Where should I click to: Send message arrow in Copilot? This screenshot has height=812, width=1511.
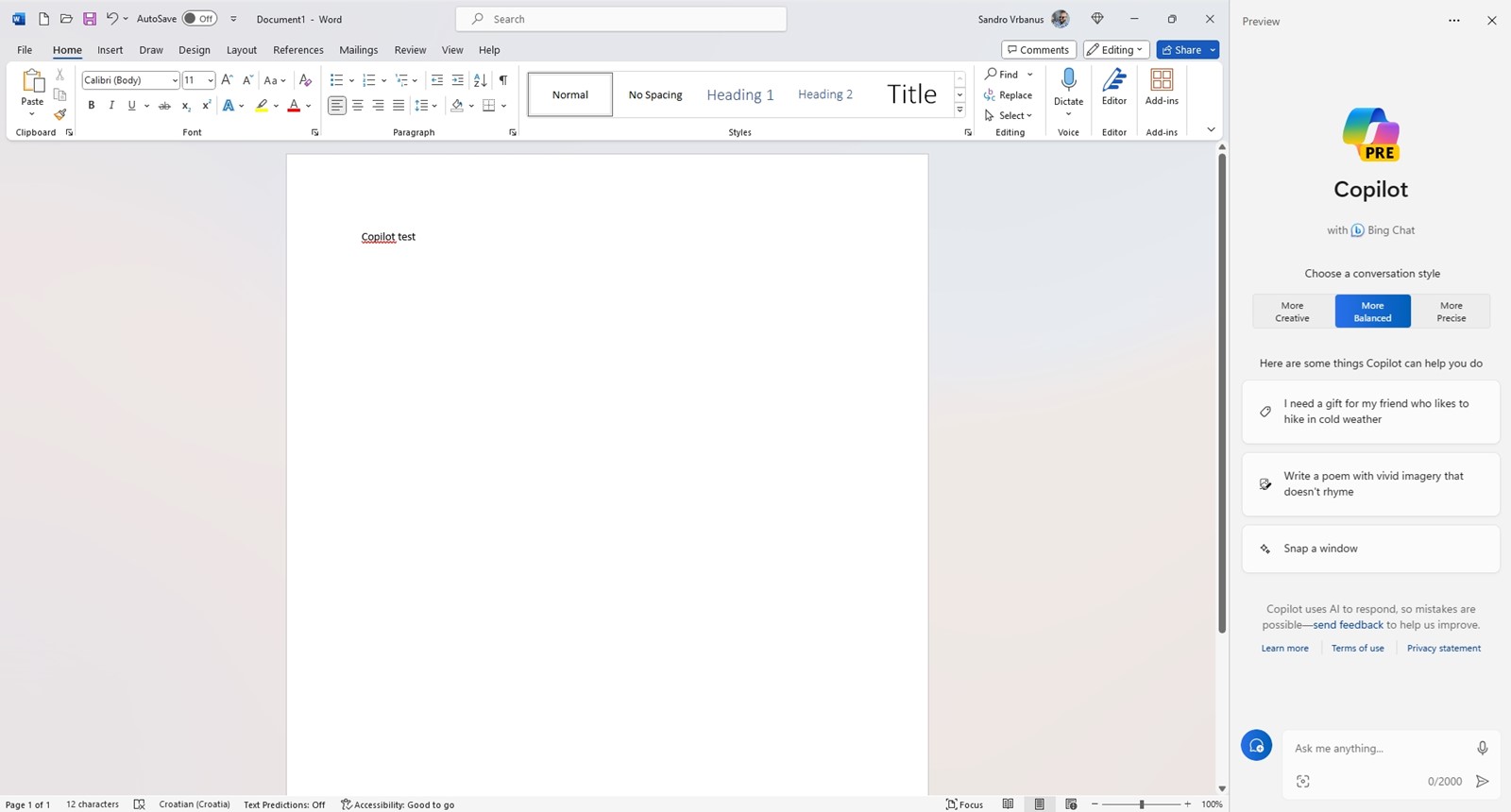pos(1483,781)
